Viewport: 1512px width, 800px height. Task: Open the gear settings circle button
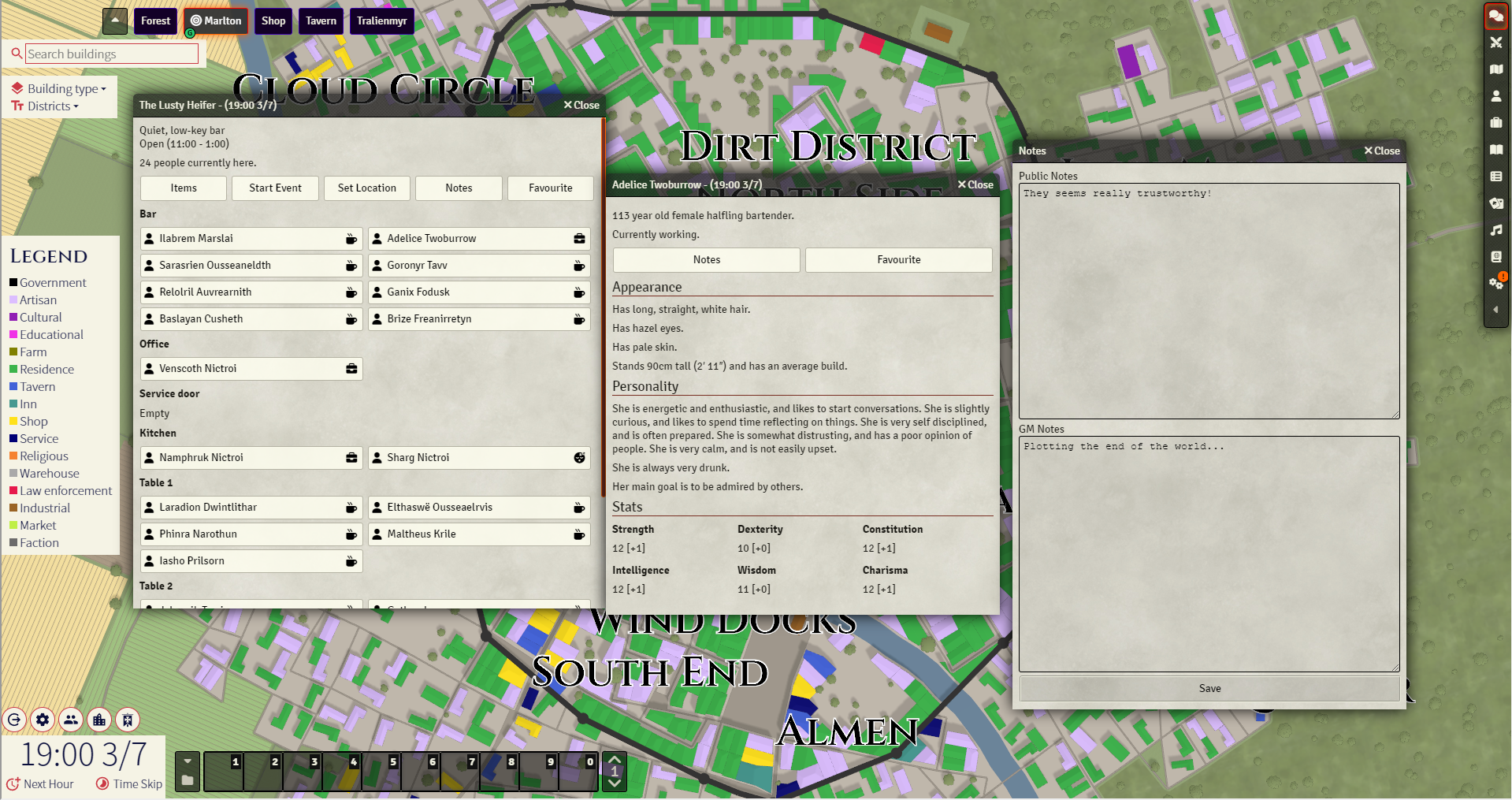[x=43, y=720]
